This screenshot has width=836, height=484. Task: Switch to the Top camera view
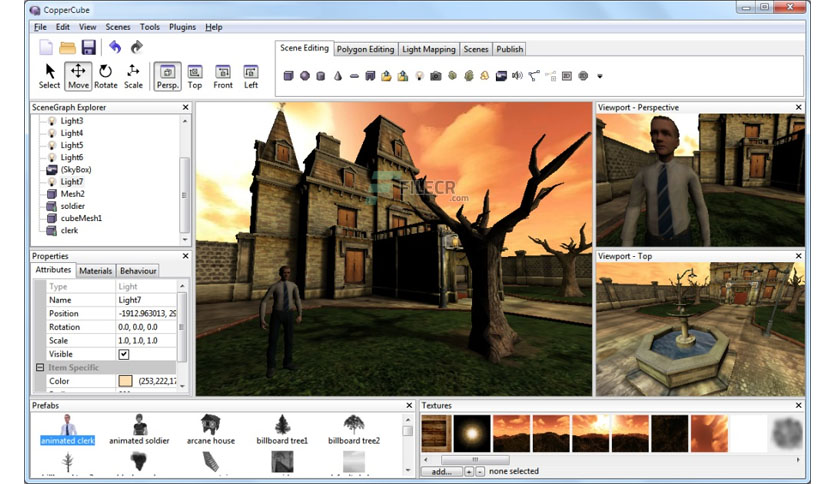(195, 76)
